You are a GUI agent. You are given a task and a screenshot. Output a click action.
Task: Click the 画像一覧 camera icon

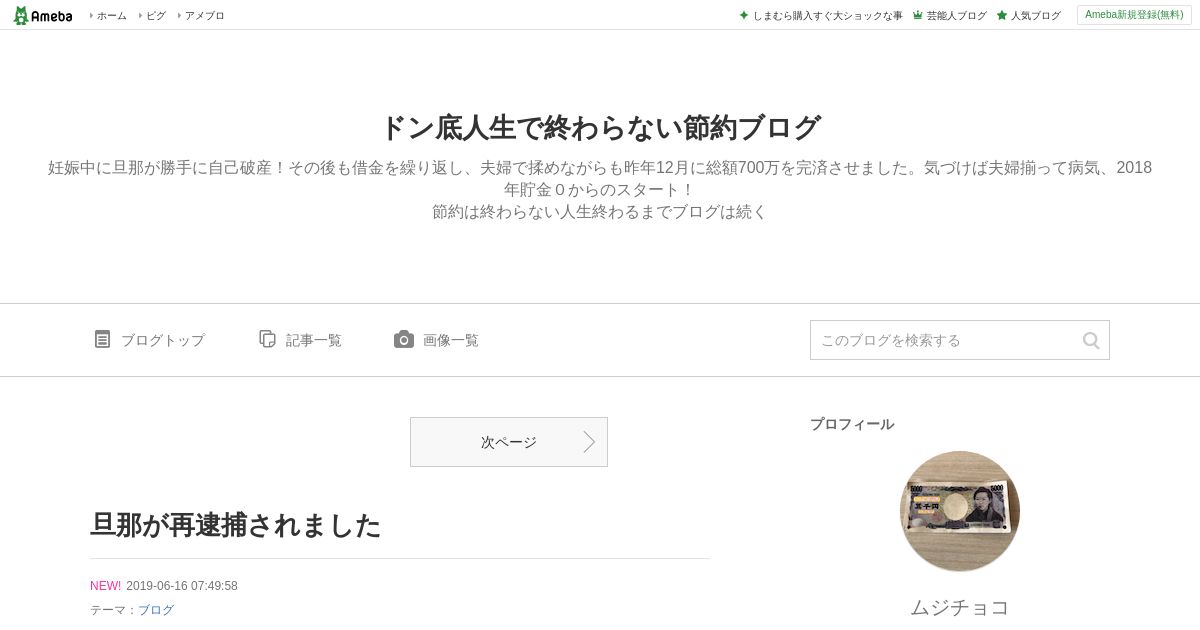404,339
